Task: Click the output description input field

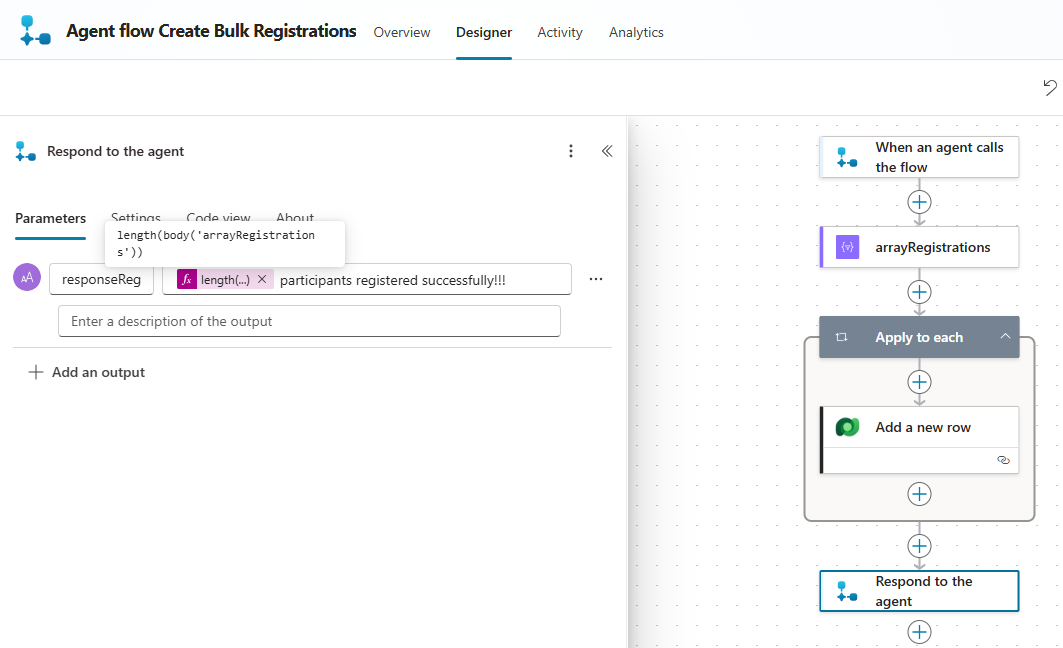Action: click(x=309, y=321)
